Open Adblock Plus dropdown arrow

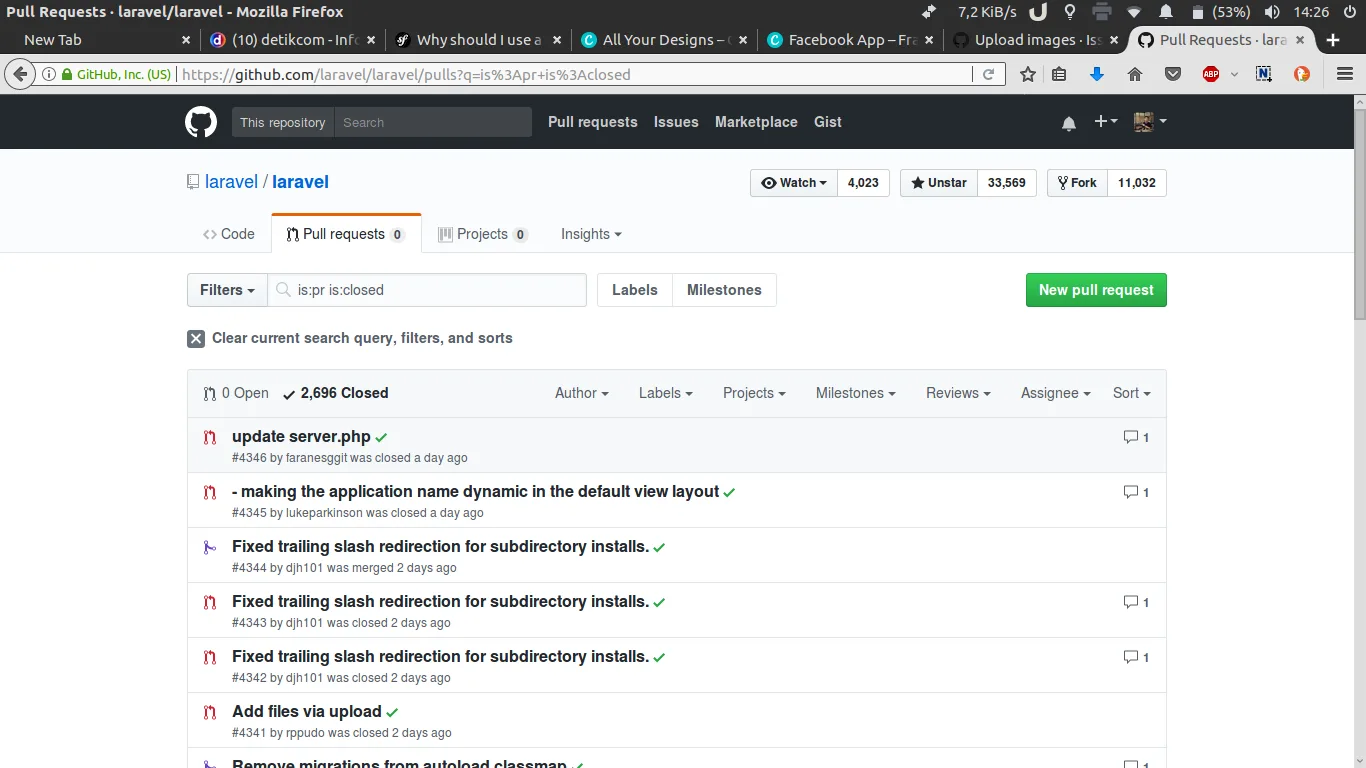click(1234, 74)
